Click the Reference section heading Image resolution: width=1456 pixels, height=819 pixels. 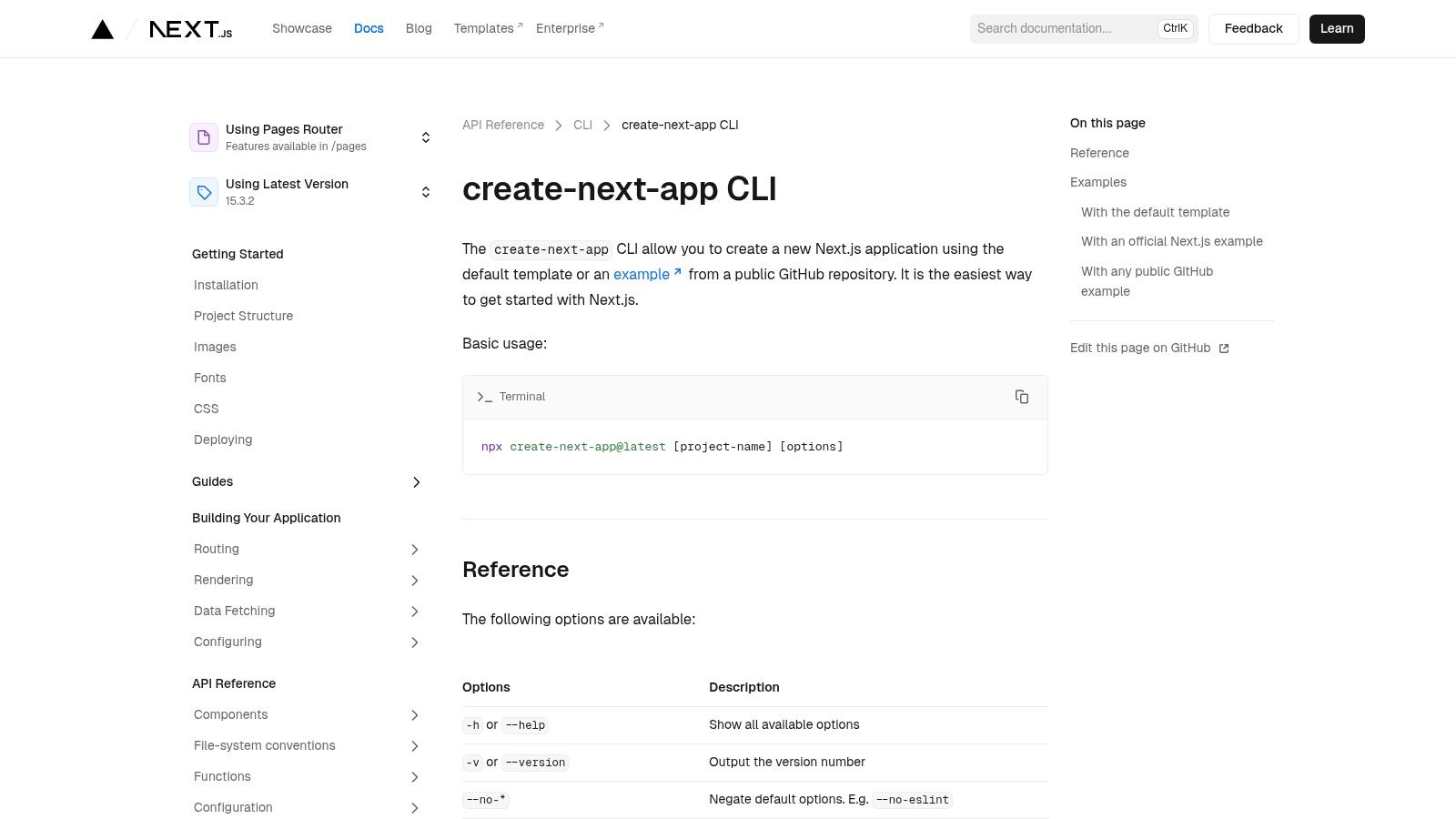tap(515, 570)
